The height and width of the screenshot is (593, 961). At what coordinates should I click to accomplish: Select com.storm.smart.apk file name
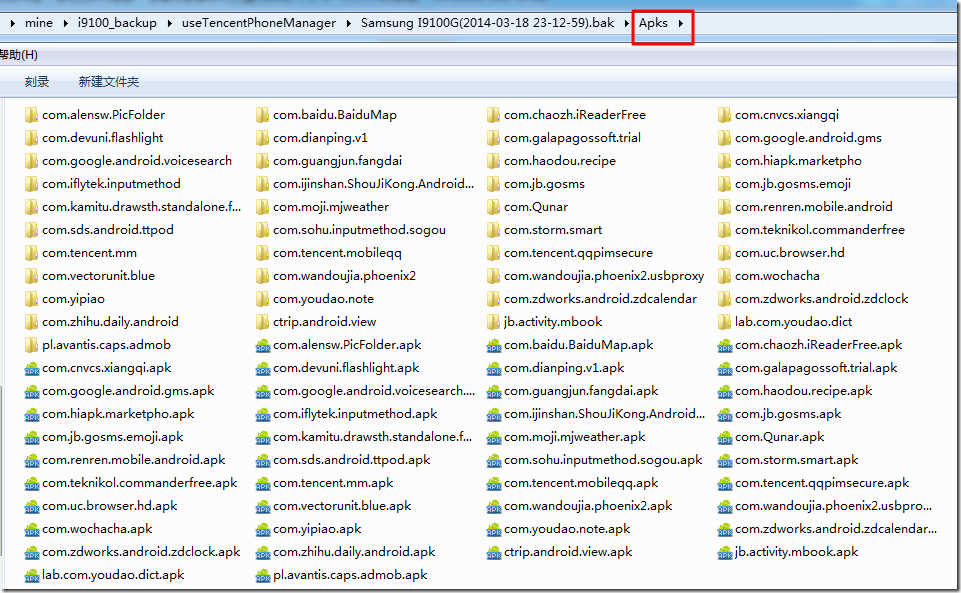click(x=797, y=461)
